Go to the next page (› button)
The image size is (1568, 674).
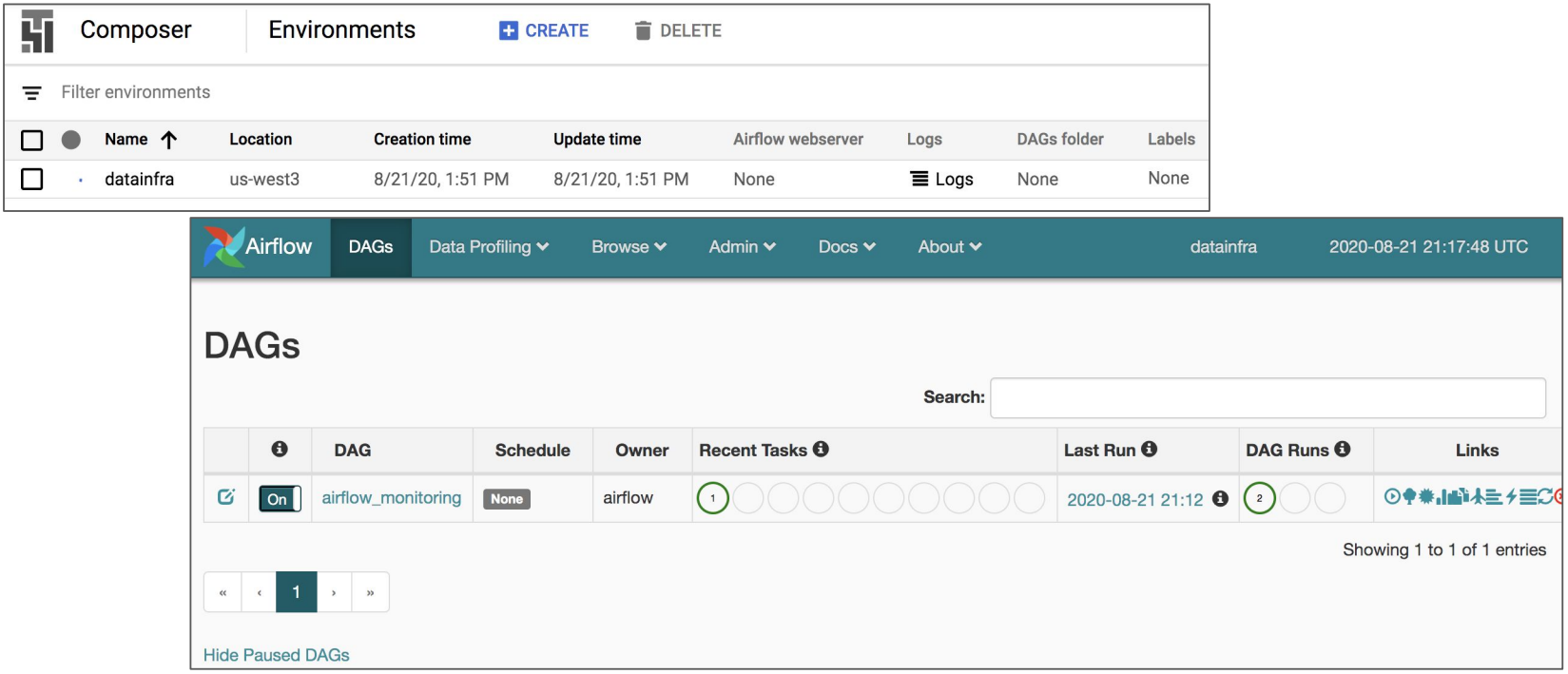[334, 592]
